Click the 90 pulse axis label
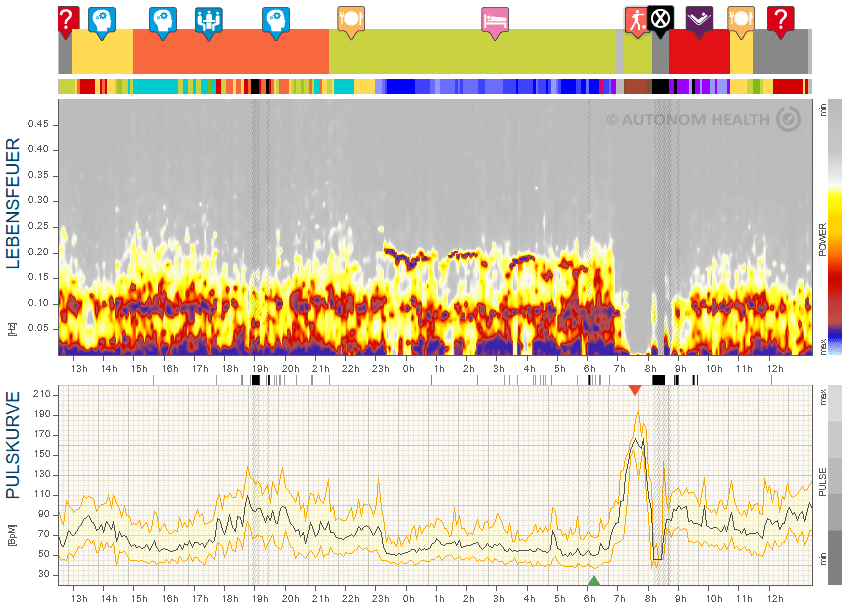The width and height of the screenshot is (846, 607). [44, 514]
